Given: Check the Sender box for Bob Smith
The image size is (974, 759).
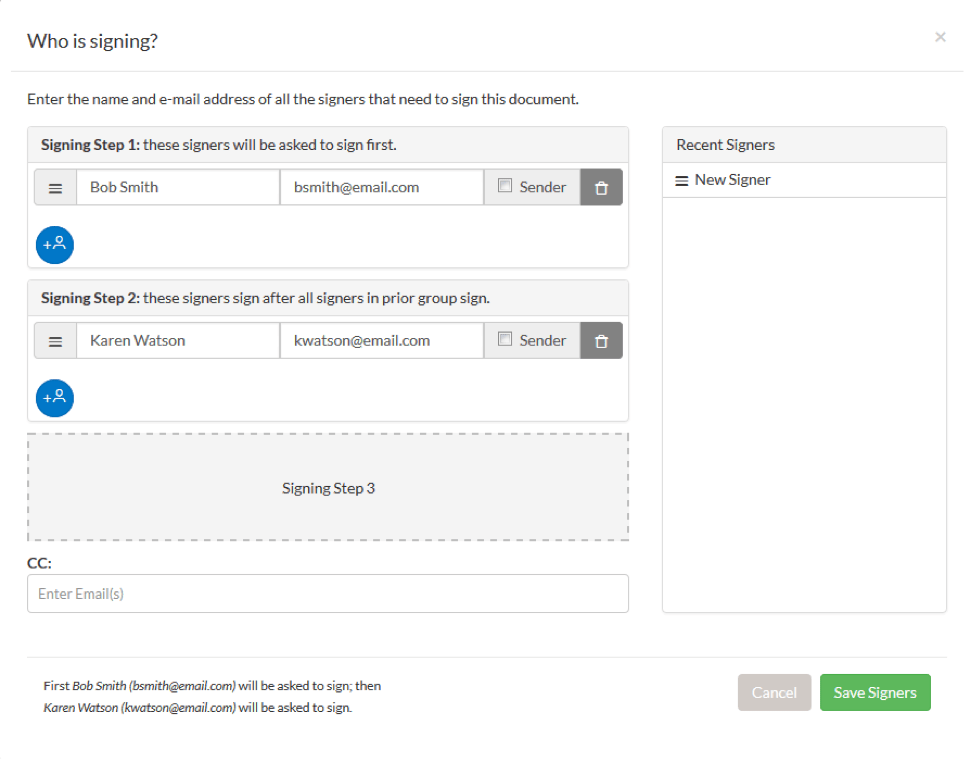Looking at the screenshot, I should [505, 185].
